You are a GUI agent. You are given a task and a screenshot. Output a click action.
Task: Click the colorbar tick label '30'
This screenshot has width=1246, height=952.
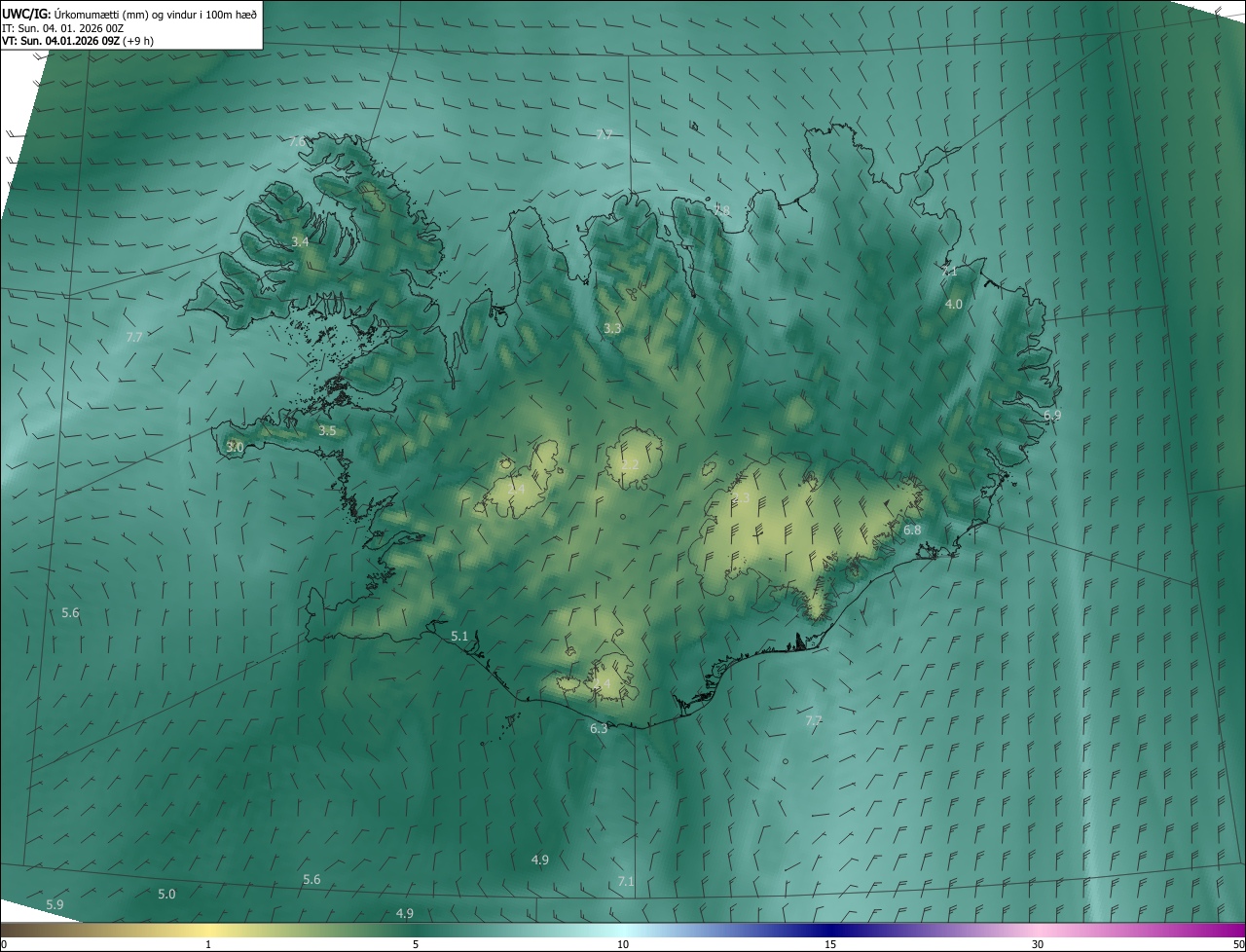(x=1038, y=944)
